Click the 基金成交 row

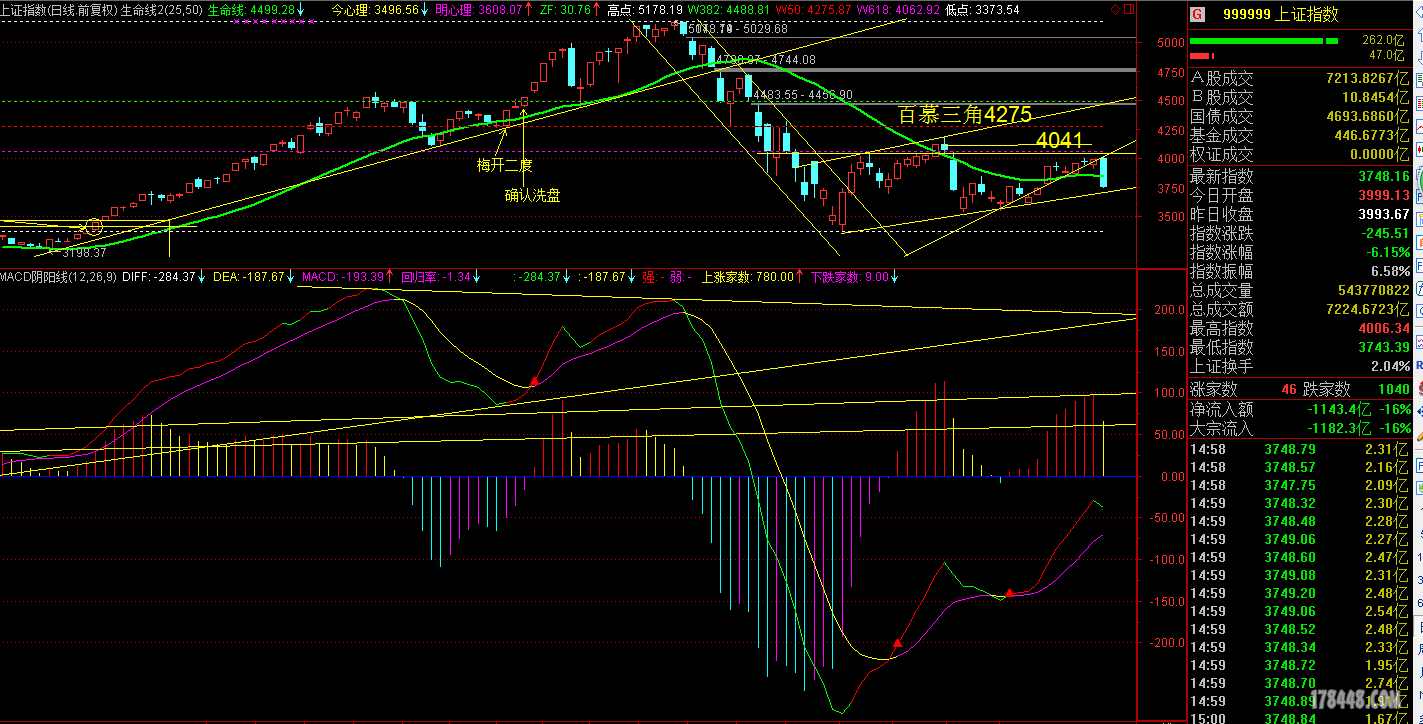coord(1300,135)
